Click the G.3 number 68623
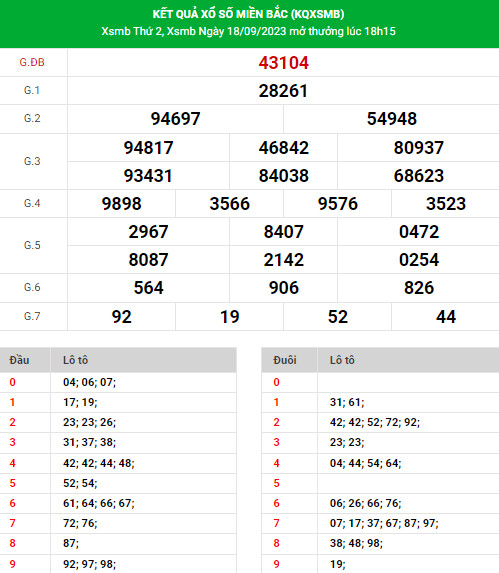The height and width of the screenshot is (573, 499). 419,176
